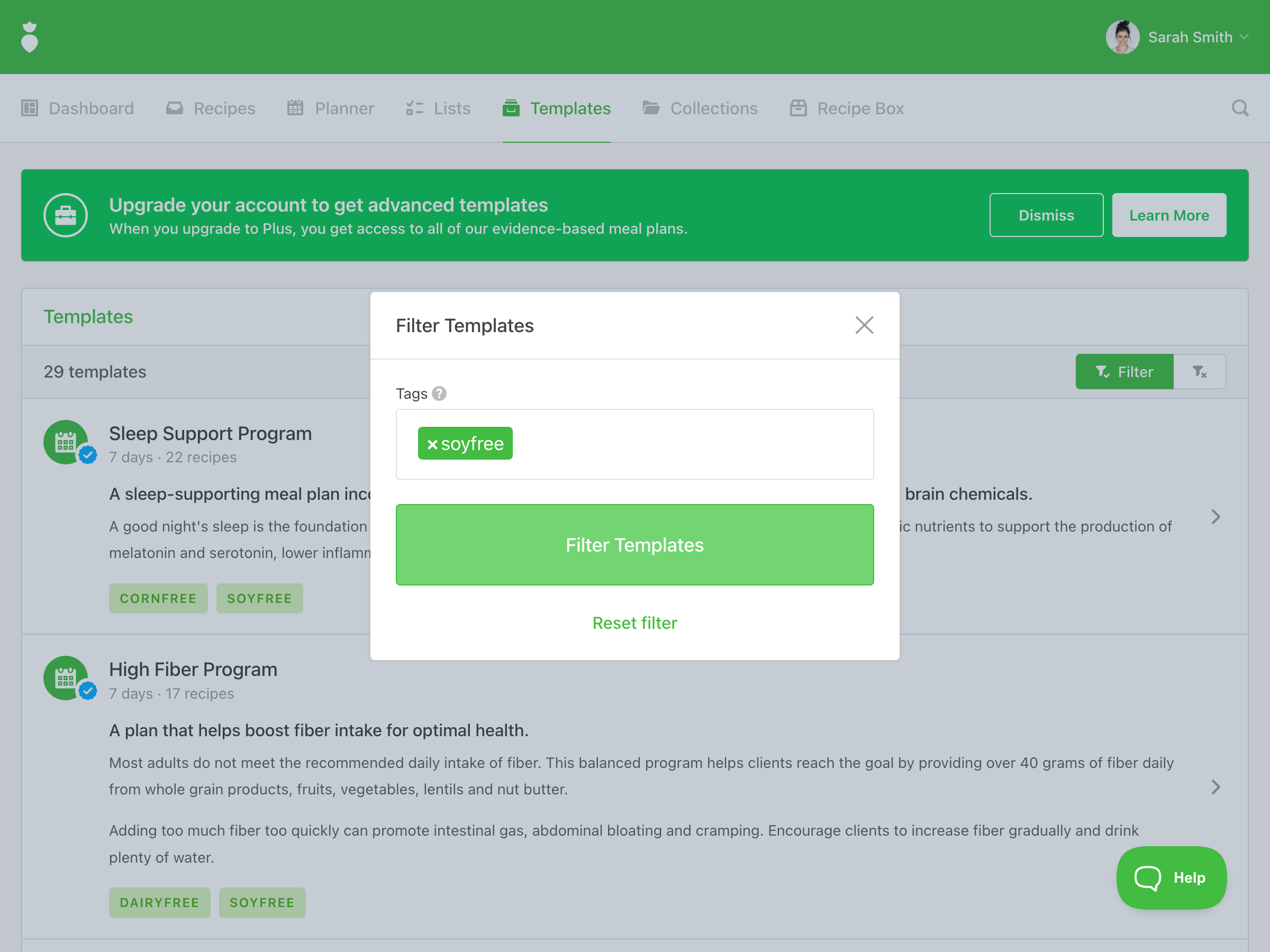
Task: Expand the High Fiber Program chevron arrow
Action: click(x=1215, y=787)
